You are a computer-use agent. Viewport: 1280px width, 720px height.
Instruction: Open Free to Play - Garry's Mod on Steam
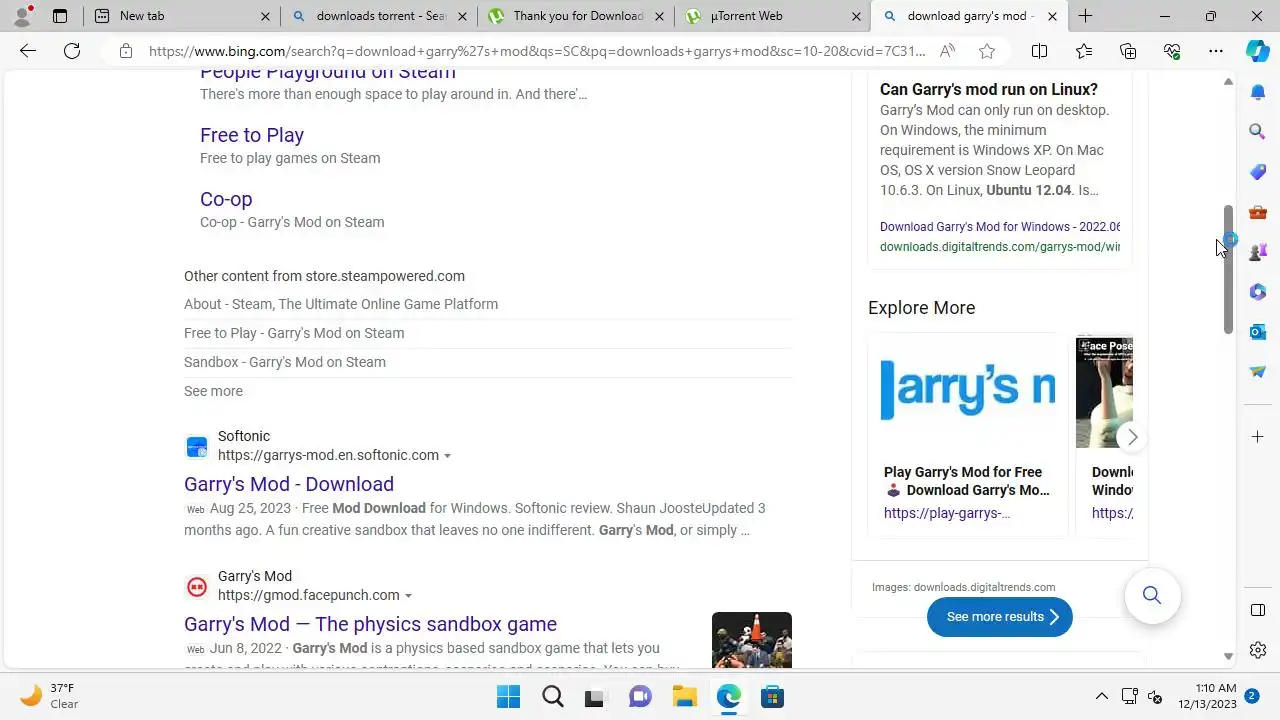[x=294, y=333]
